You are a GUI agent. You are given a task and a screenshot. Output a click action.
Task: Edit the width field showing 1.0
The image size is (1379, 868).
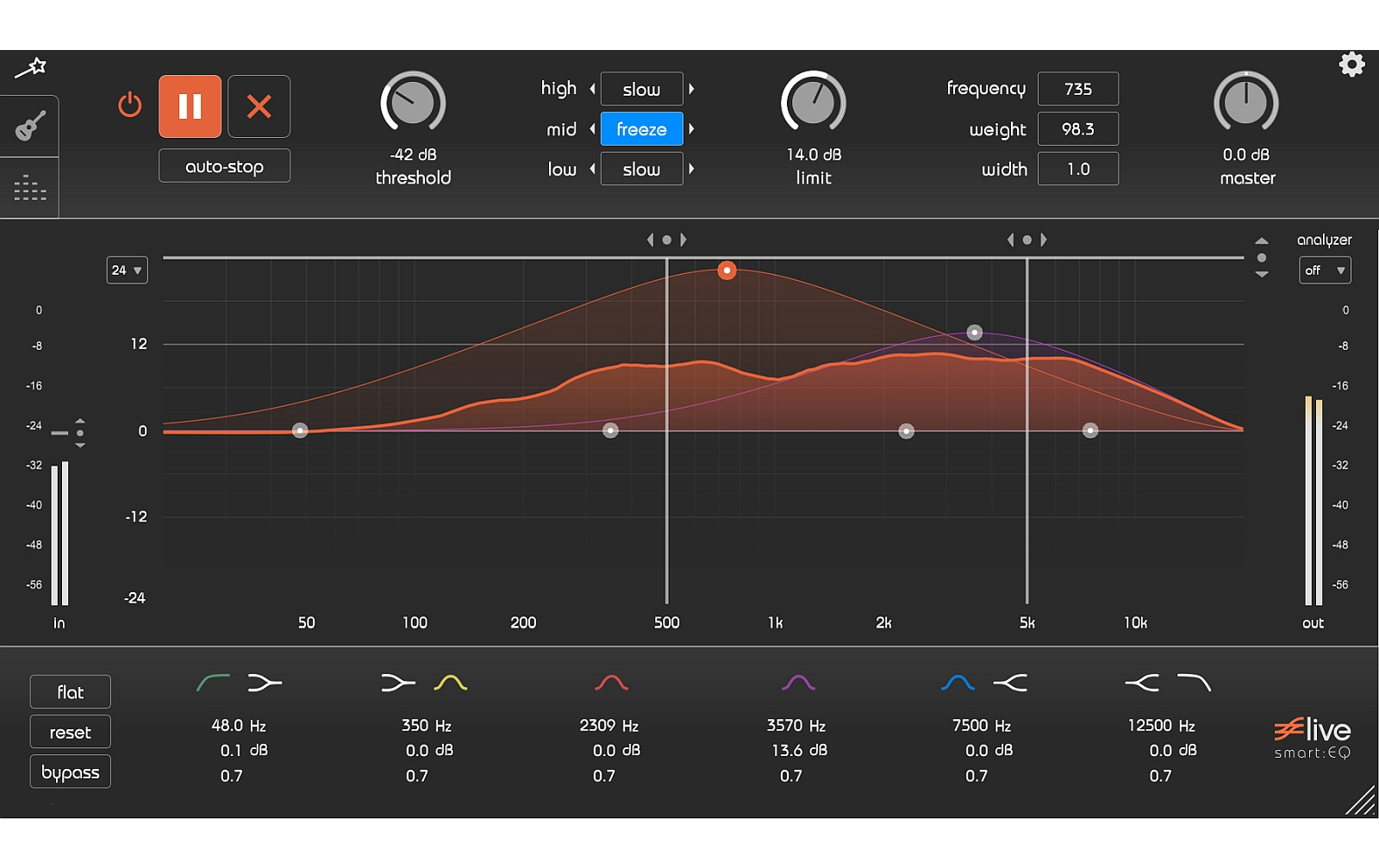[1078, 169]
